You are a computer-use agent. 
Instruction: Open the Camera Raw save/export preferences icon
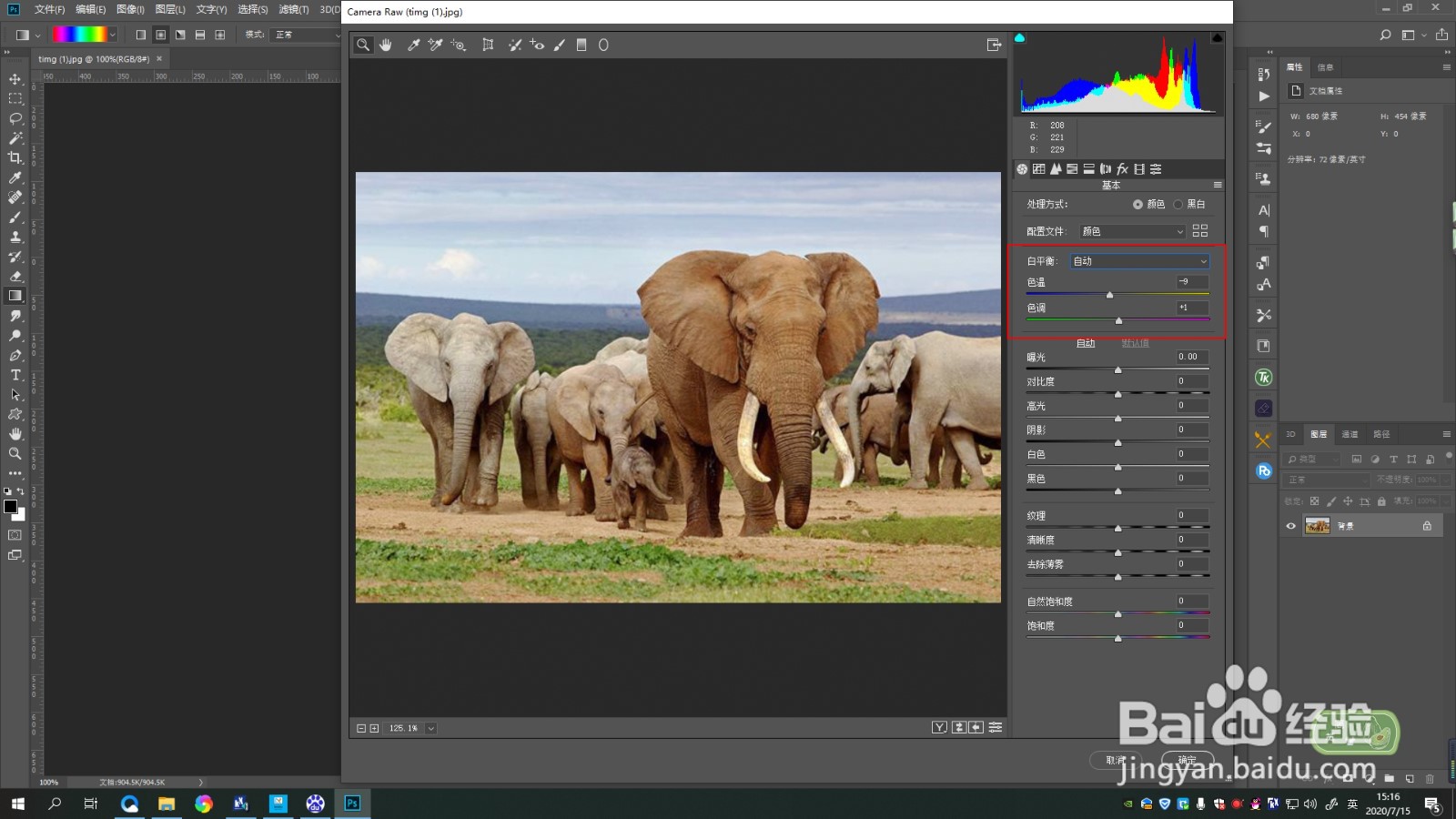994,45
